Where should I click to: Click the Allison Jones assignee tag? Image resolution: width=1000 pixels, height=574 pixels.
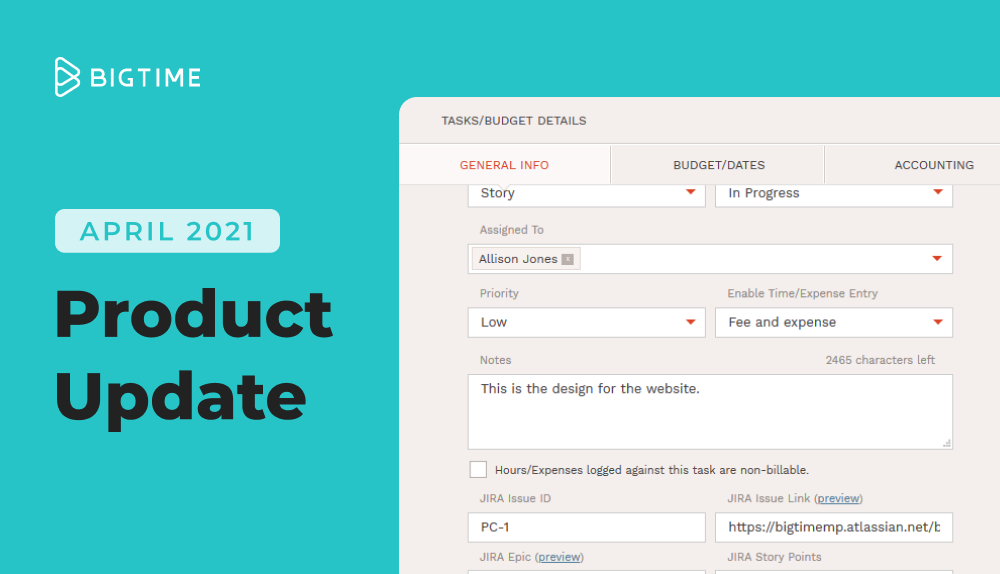(x=526, y=259)
